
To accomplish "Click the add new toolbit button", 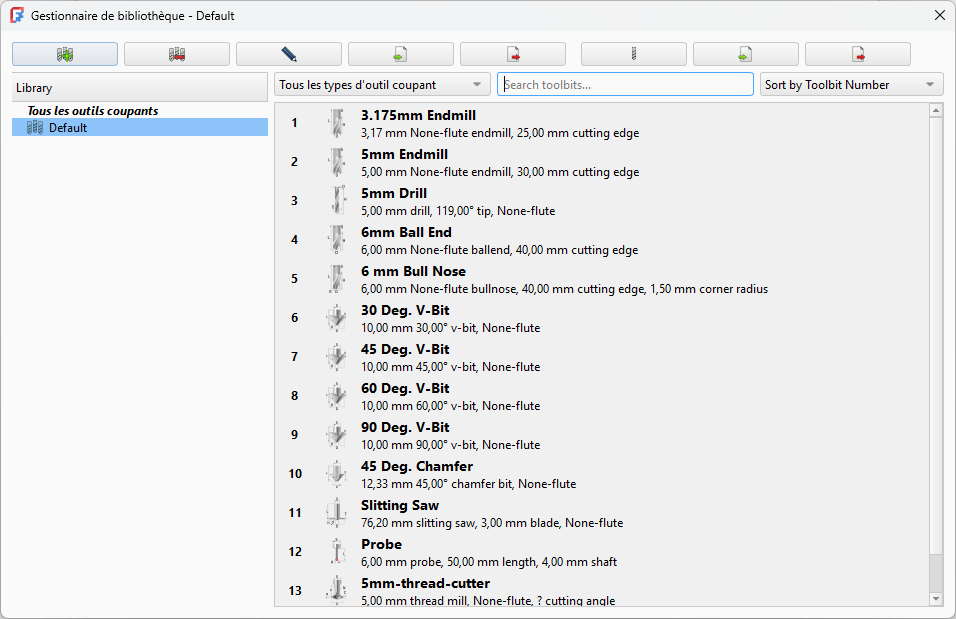I will coord(634,54).
